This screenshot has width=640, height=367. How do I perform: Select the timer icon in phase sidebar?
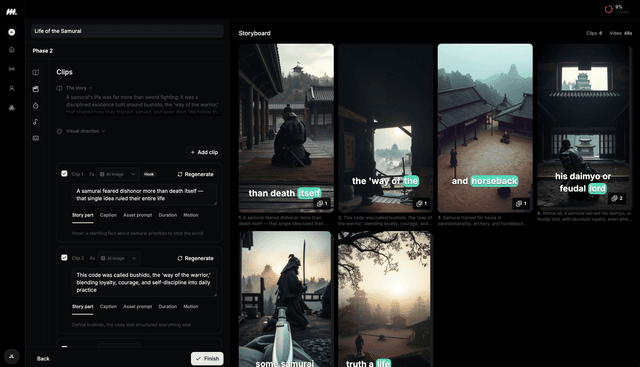36,105
